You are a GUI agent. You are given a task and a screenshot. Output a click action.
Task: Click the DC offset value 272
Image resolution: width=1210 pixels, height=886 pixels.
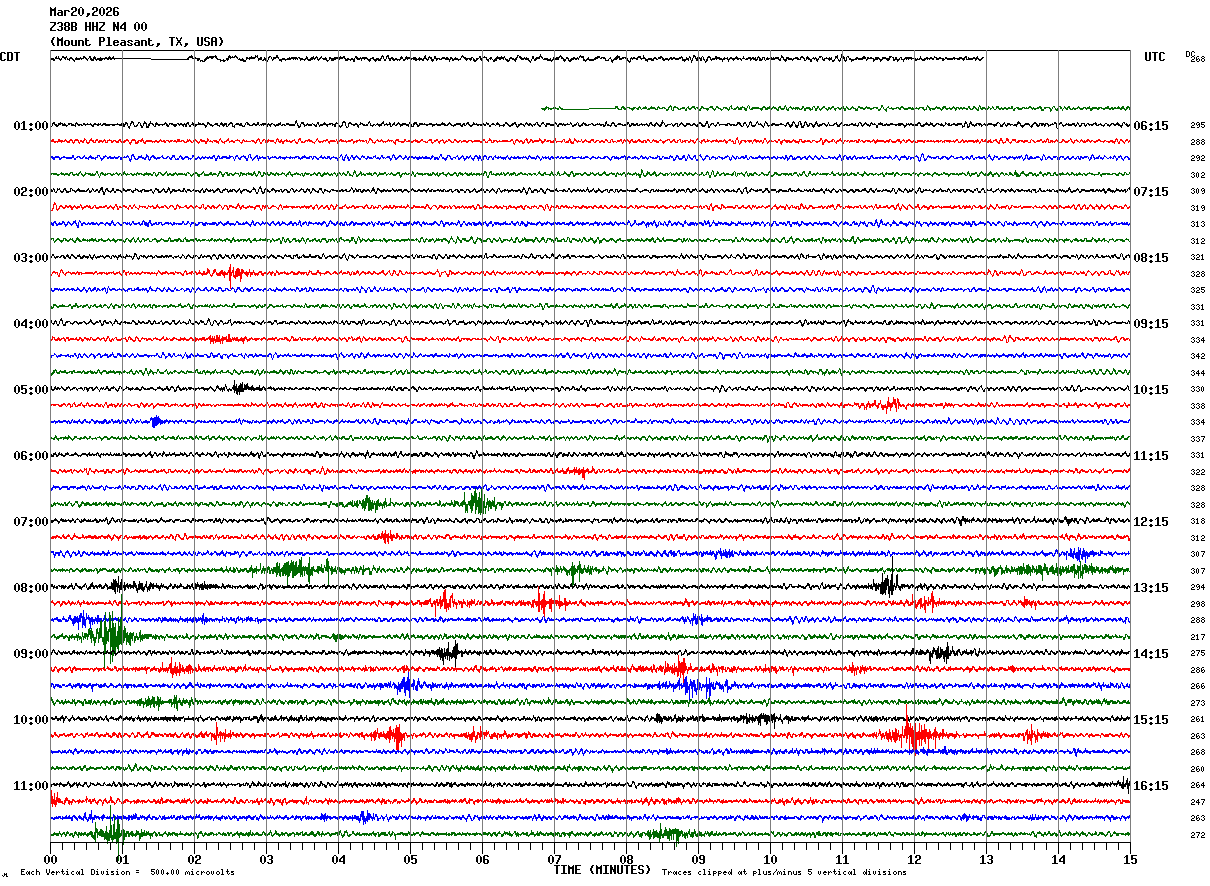tap(1197, 835)
